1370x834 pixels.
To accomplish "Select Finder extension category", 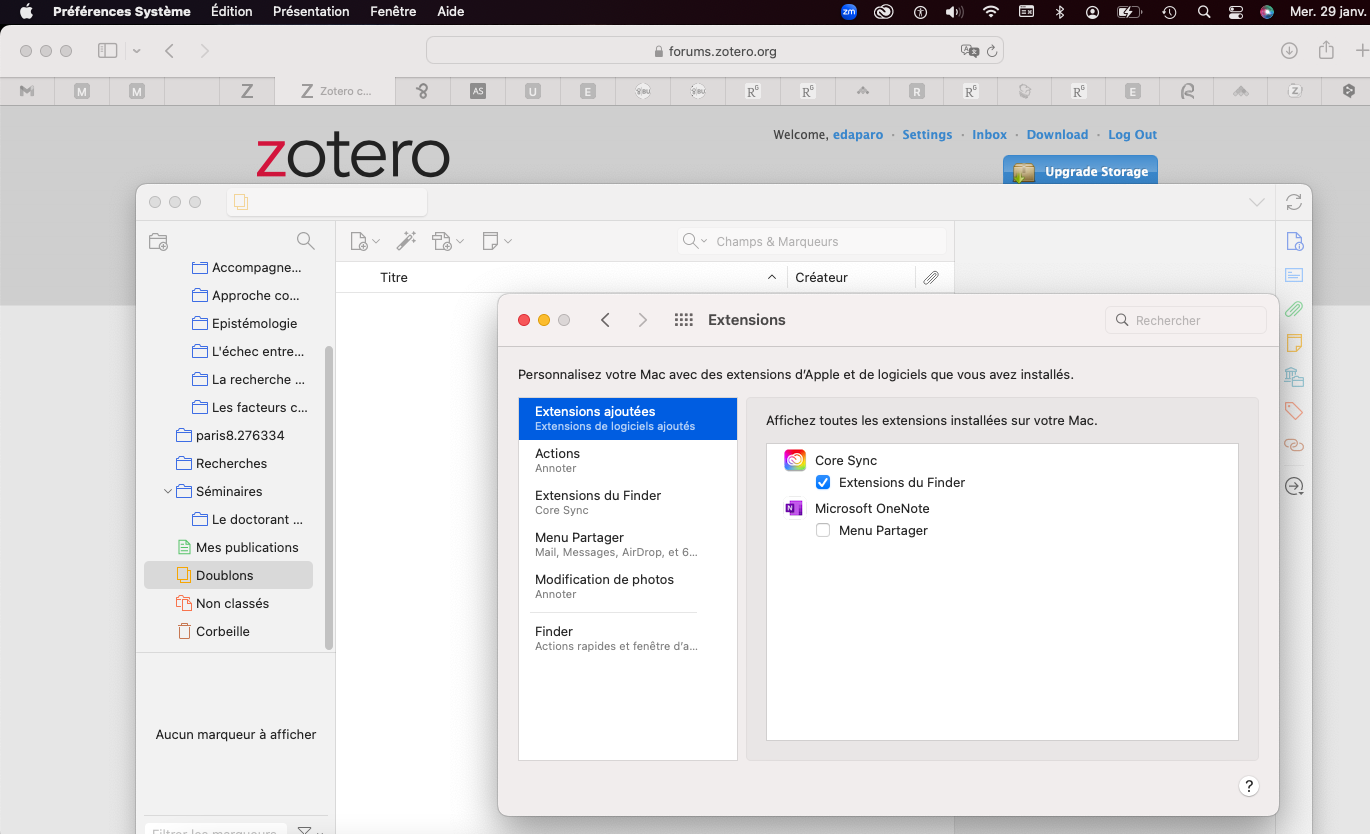I will pos(628,638).
